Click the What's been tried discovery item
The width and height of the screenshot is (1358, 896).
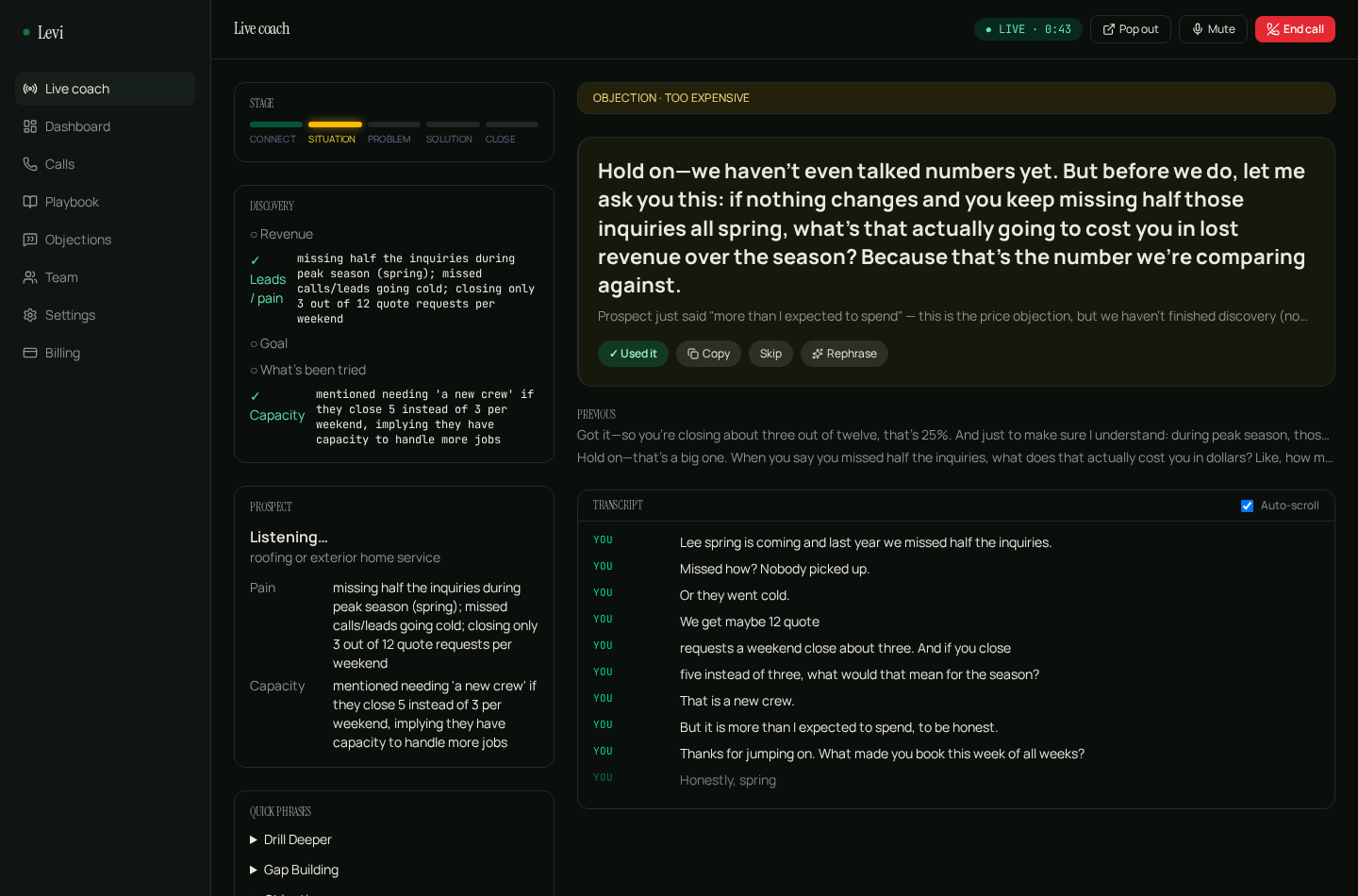click(x=307, y=370)
